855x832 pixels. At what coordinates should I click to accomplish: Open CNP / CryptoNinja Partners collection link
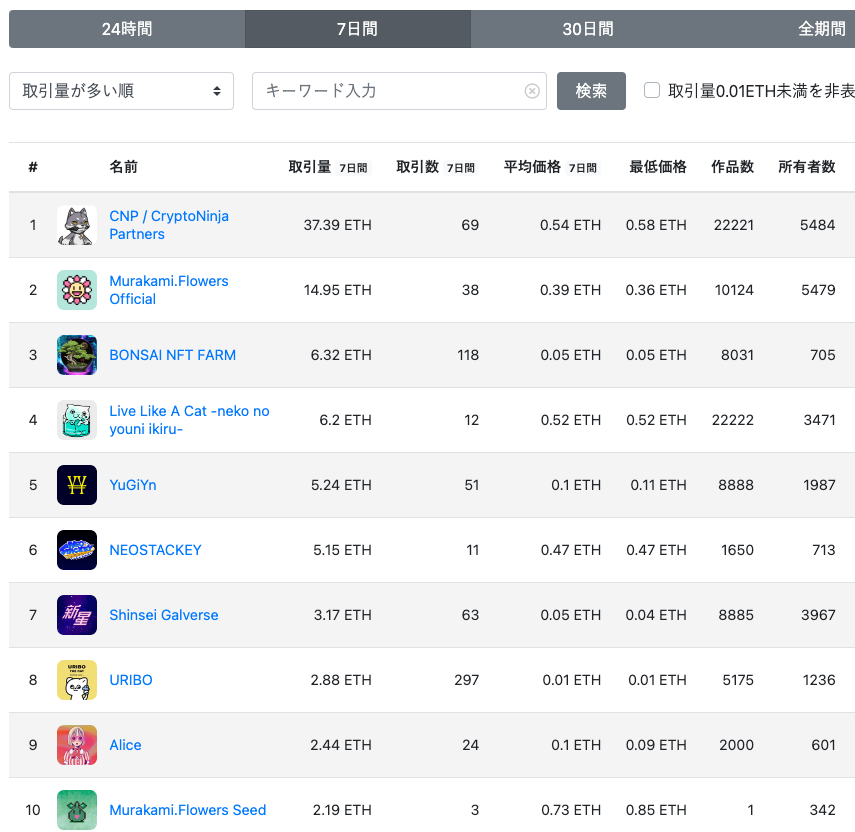pos(169,225)
